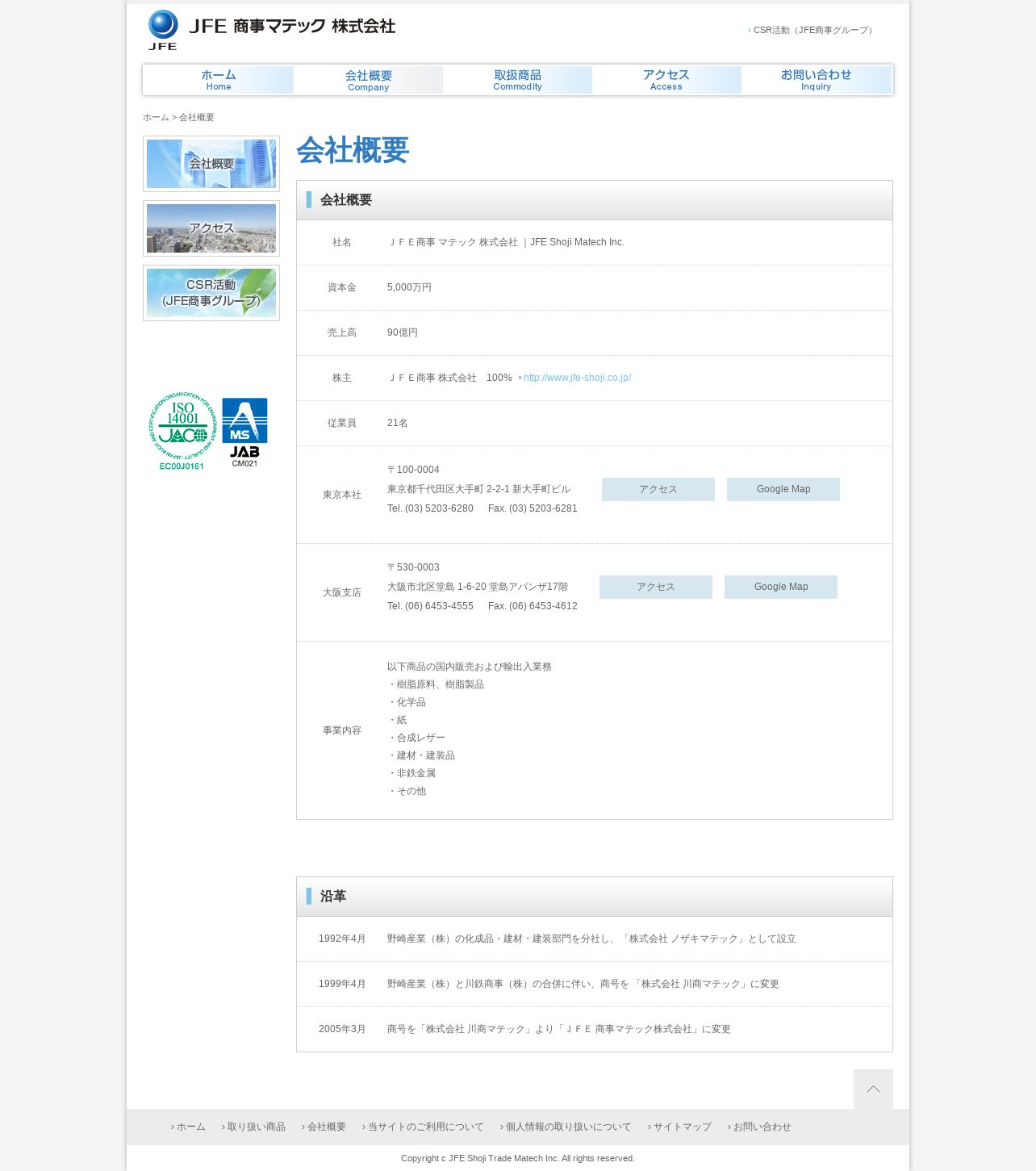1036x1171 pixels.
Task: Click the 2005年3月 history row date
Action: click(x=342, y=1029)
